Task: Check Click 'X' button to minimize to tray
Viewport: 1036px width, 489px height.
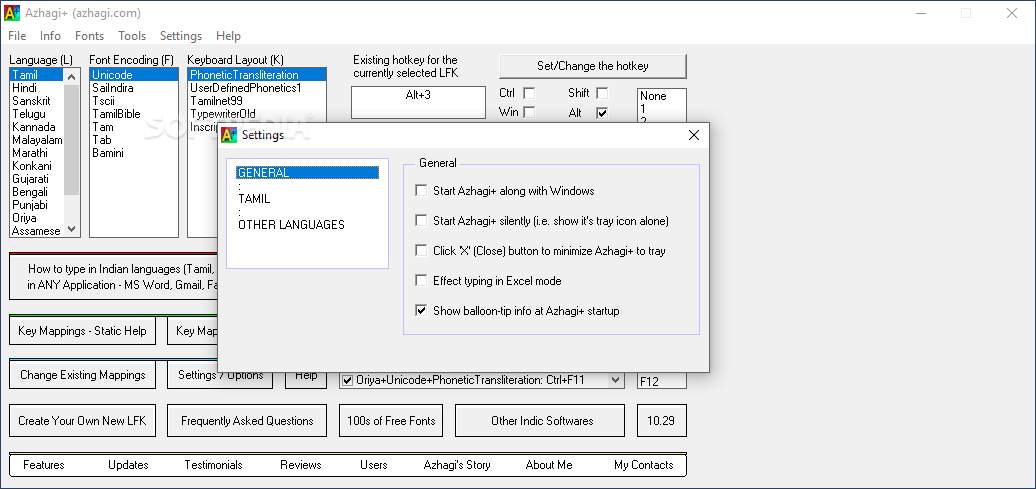Action: (x=421, y=250)
